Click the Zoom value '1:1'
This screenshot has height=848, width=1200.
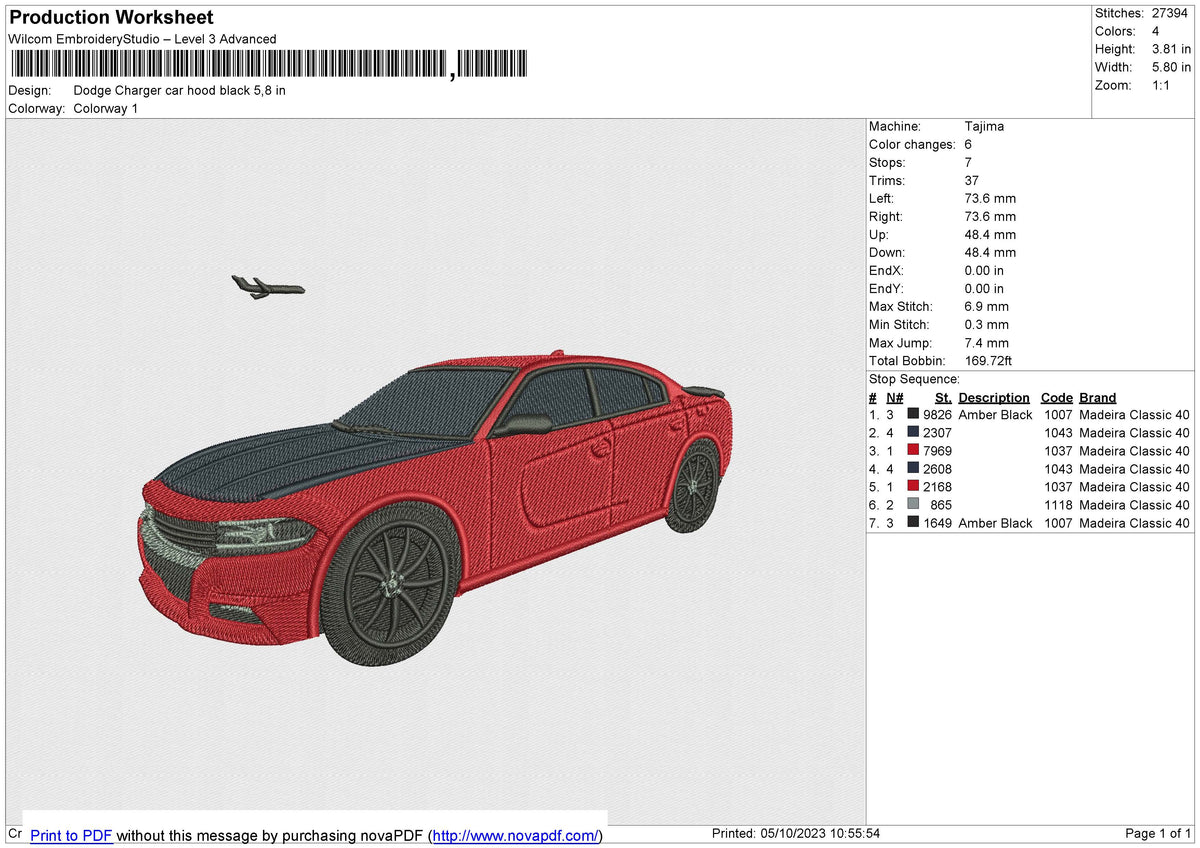point(1163,85)
